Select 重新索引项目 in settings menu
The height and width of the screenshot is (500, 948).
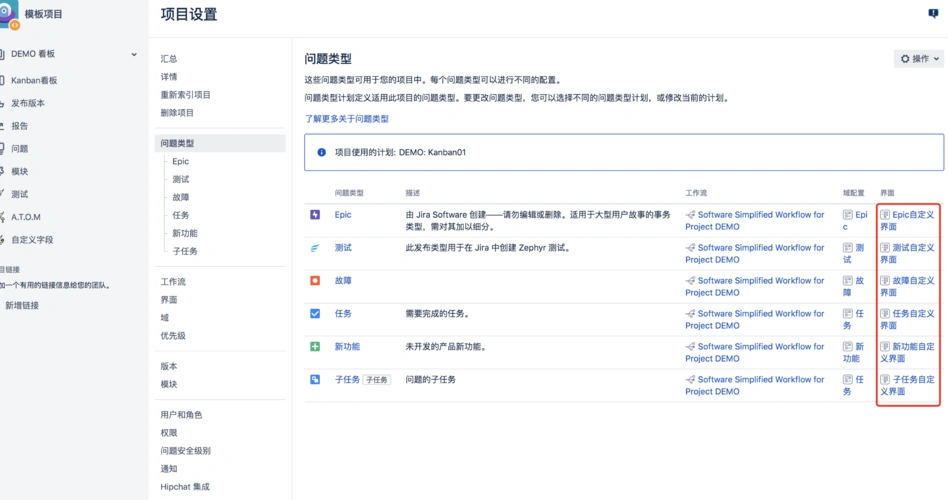[x=186, y=95]
